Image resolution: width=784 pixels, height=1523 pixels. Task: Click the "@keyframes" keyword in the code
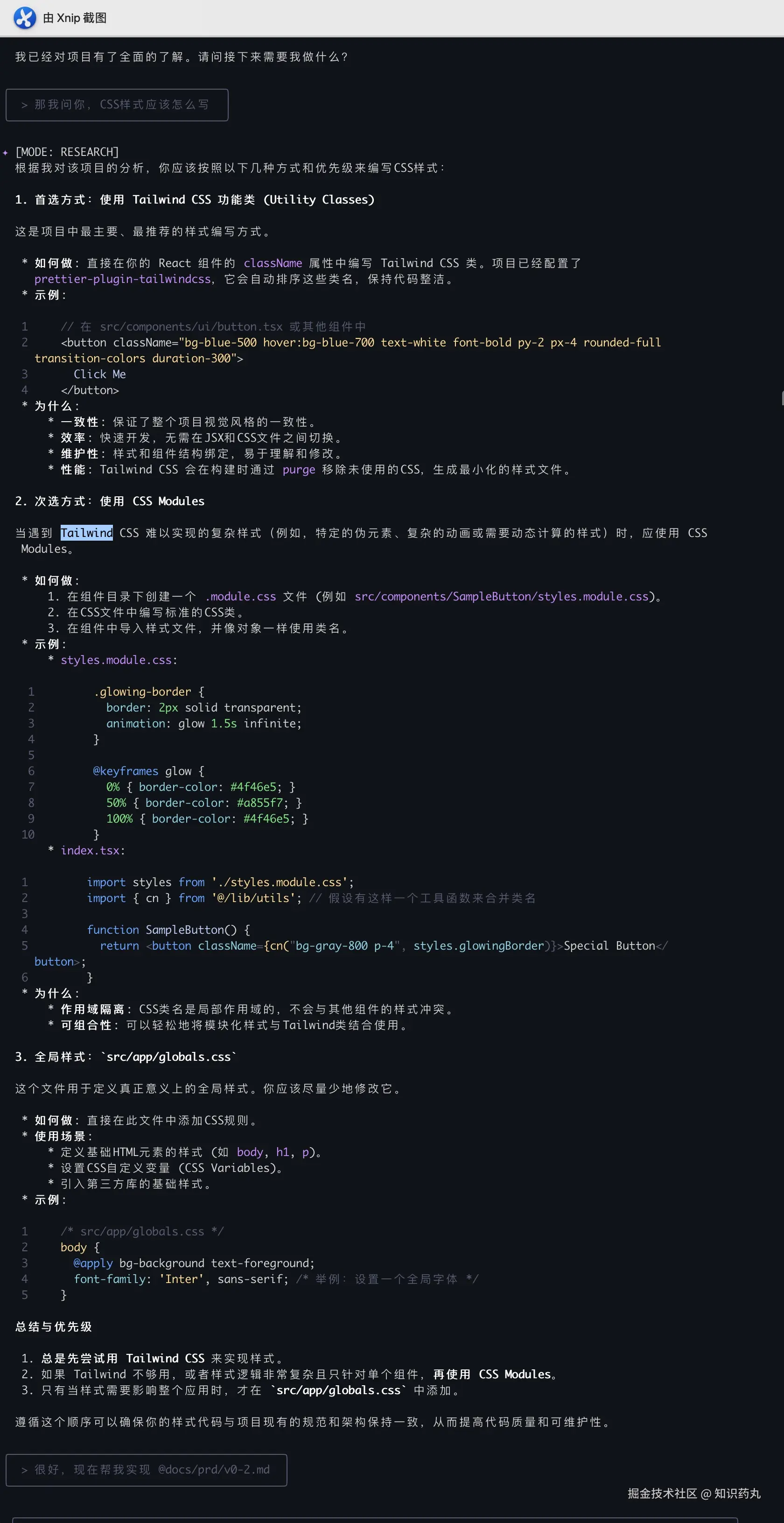125,771
